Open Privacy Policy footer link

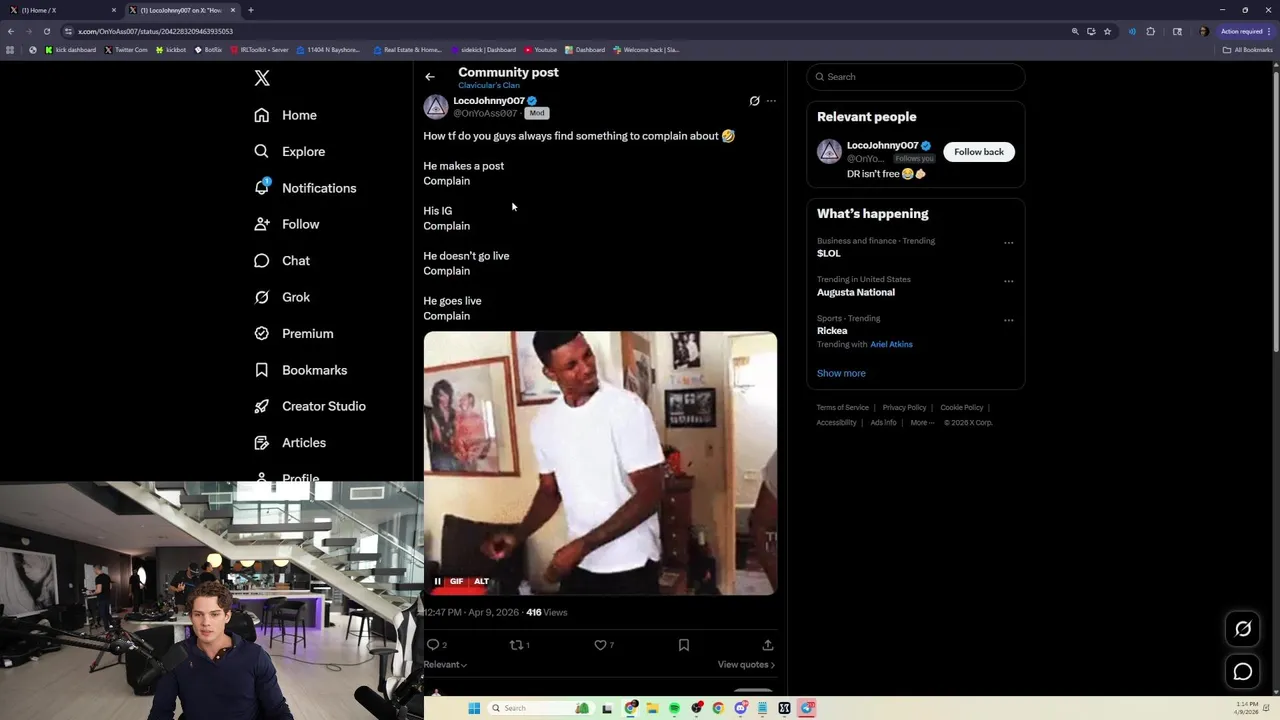(904, 408)
